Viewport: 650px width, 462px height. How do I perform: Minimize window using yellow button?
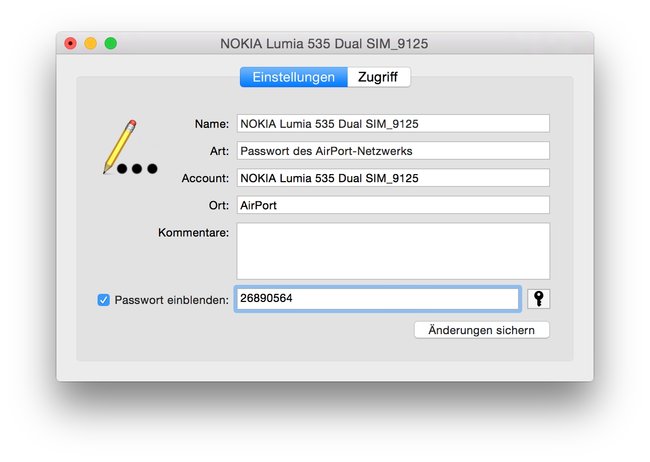[x=90, y=43]
